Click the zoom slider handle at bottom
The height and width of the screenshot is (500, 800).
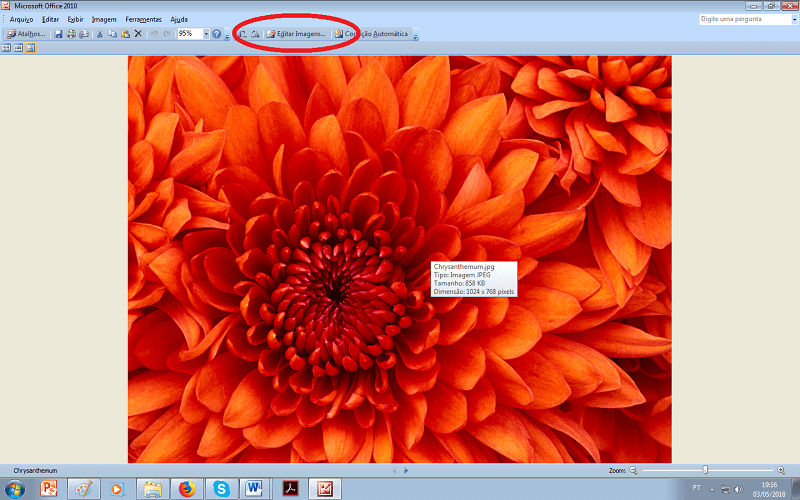[705, 470]
